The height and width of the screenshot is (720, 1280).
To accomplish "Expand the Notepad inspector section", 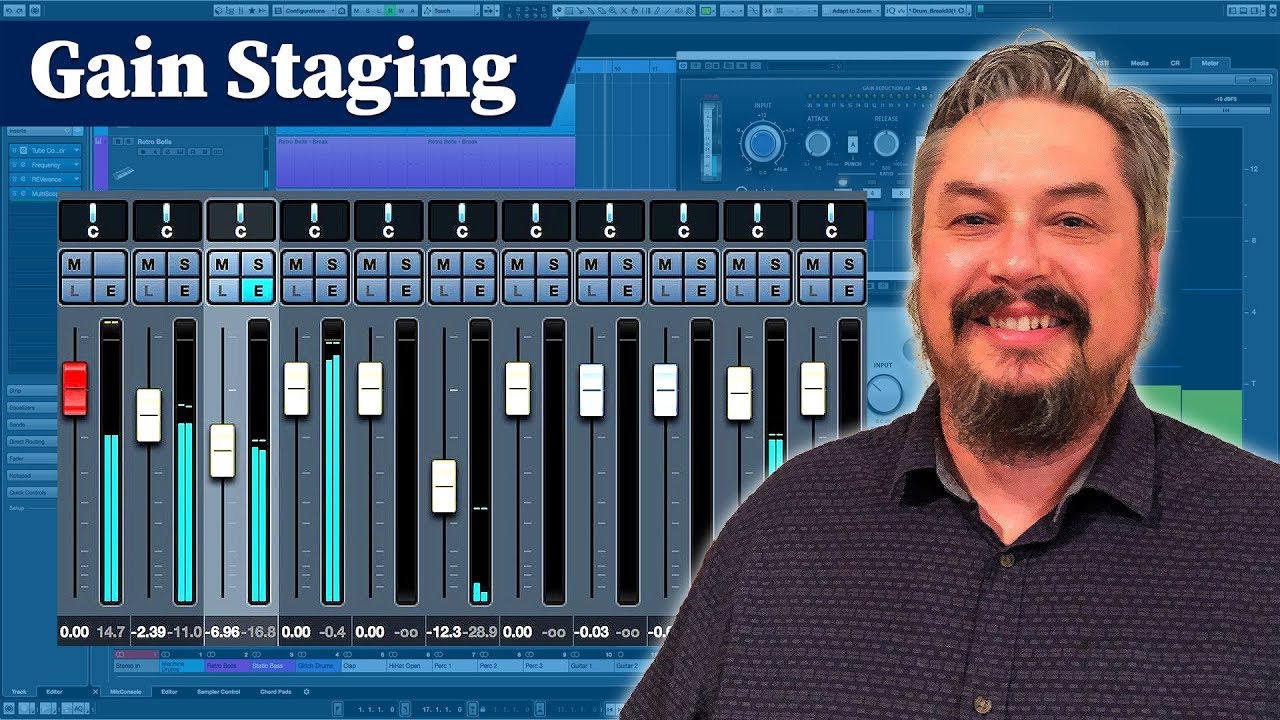I will 32,475.
